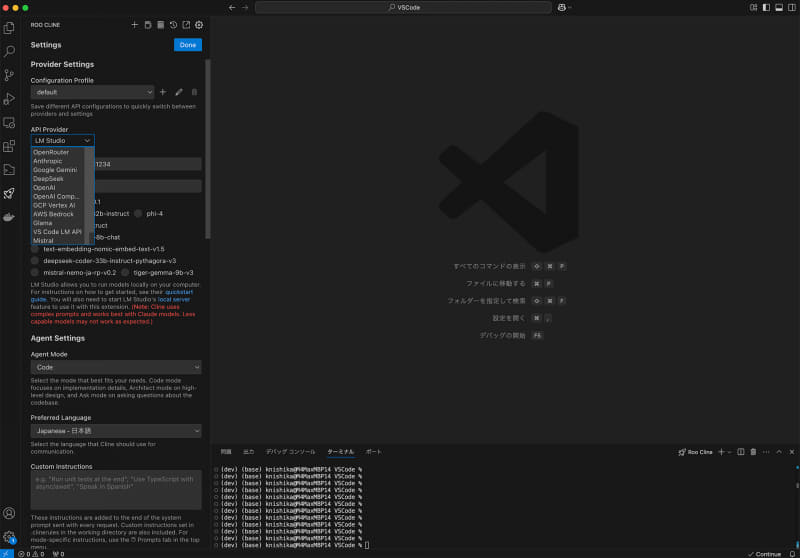Image resolution: width=800 pixels, height=558 pixels.
Task: Choose Mistral from provider list
Action: 43,240
